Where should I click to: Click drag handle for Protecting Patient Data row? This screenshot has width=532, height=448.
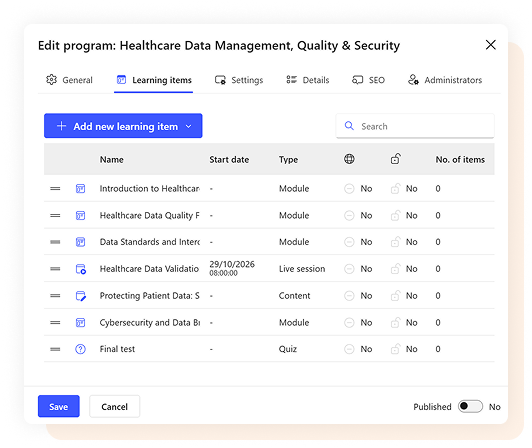tap(55, 296)
